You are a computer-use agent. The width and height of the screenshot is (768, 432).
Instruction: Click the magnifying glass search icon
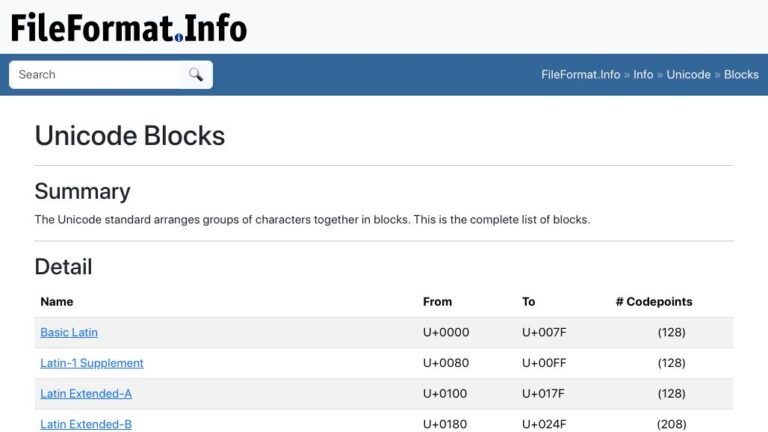(x=196, y=74)
